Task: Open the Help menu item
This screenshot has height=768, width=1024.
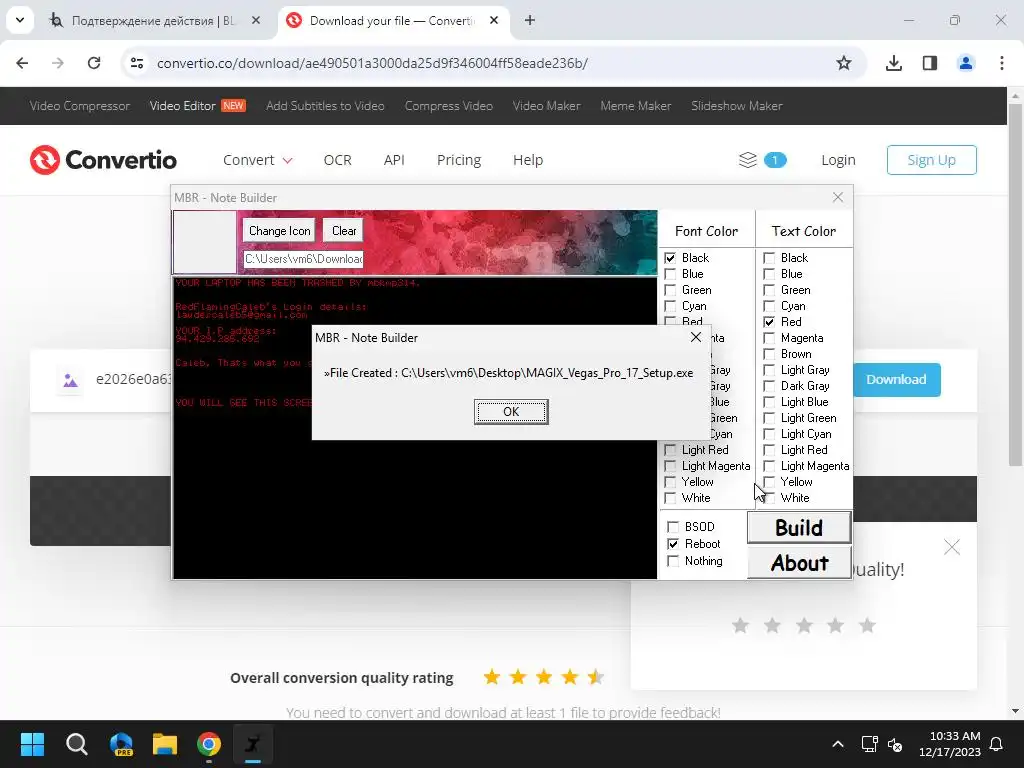Action: [528, 160]
